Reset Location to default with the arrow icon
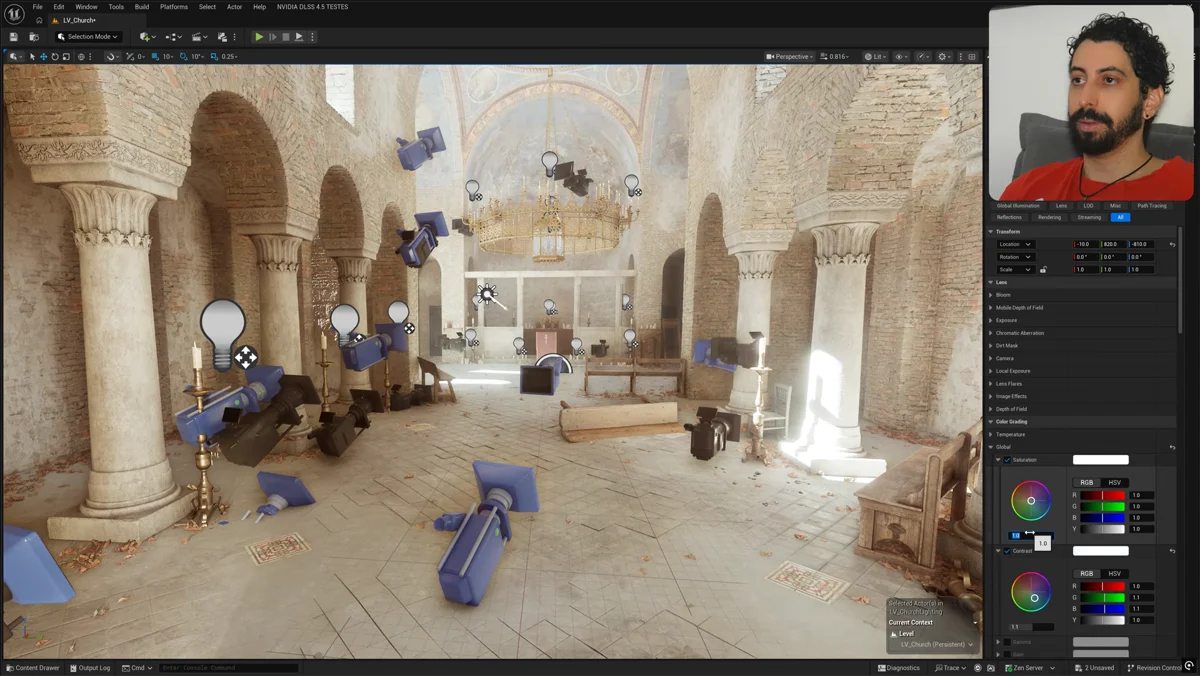The height and width of the screenshot is (676, 1200). 1172,244
